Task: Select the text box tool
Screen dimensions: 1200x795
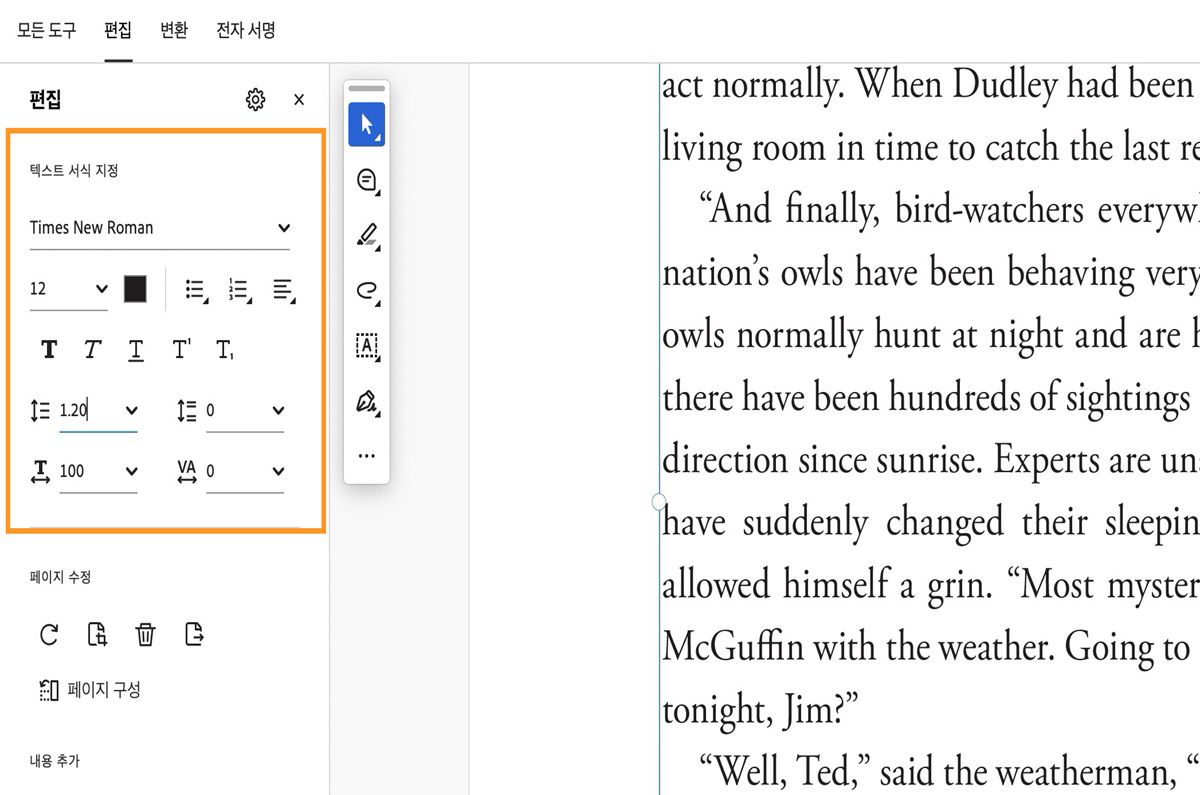Action: pos(366,346)
